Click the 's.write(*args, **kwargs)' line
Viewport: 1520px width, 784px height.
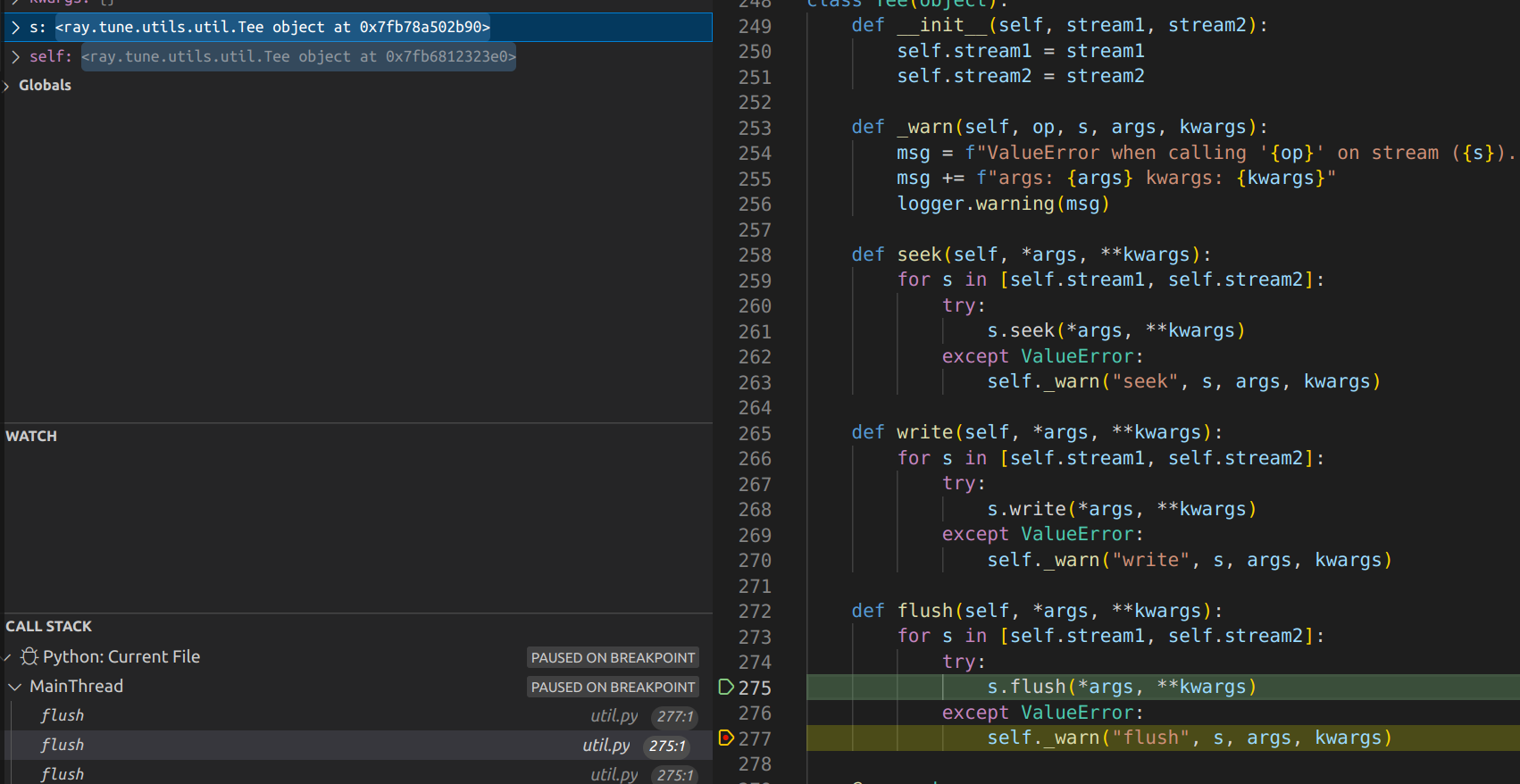pos(1122,510)
